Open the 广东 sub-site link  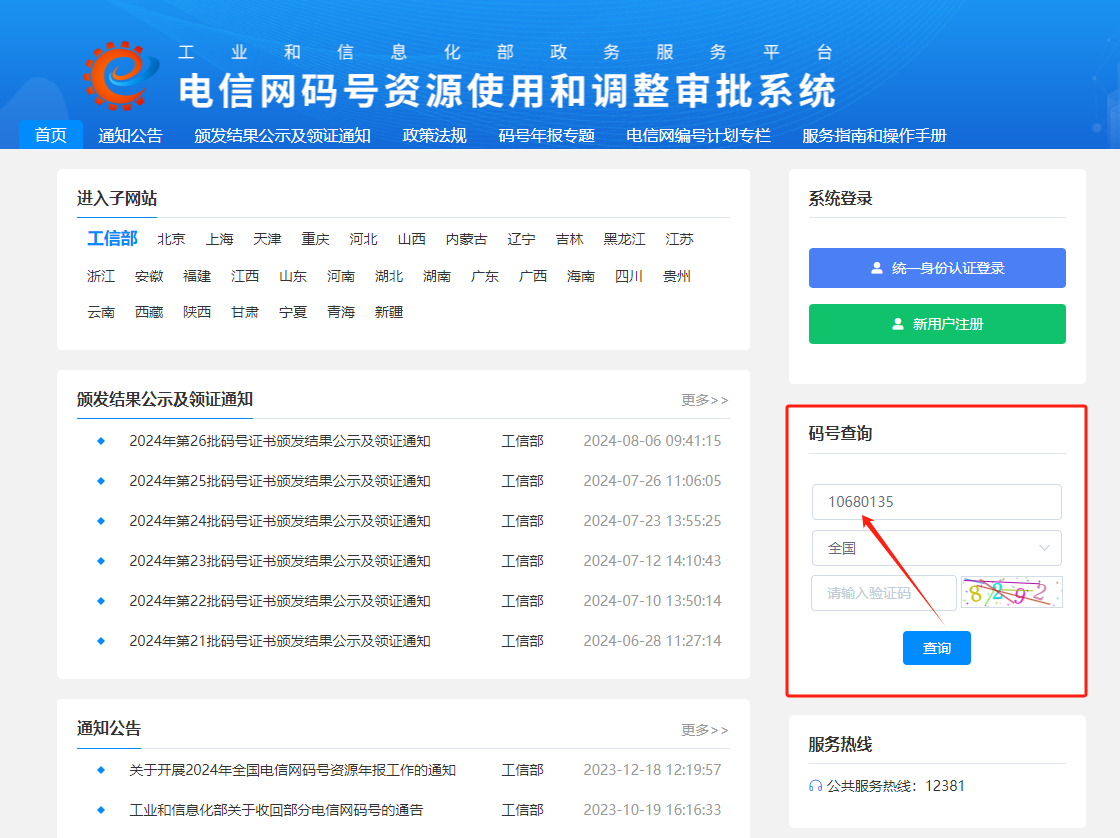485,276
